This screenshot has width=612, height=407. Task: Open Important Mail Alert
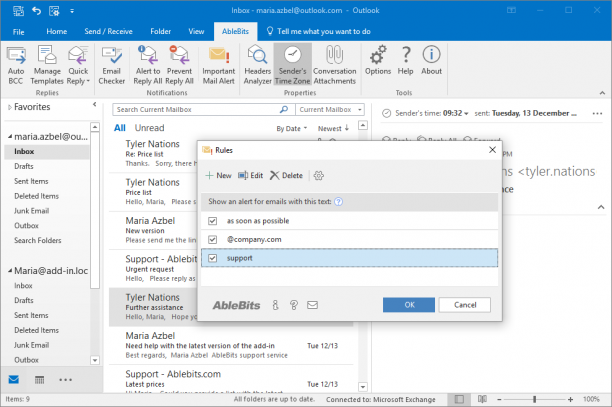click(219, 65)
